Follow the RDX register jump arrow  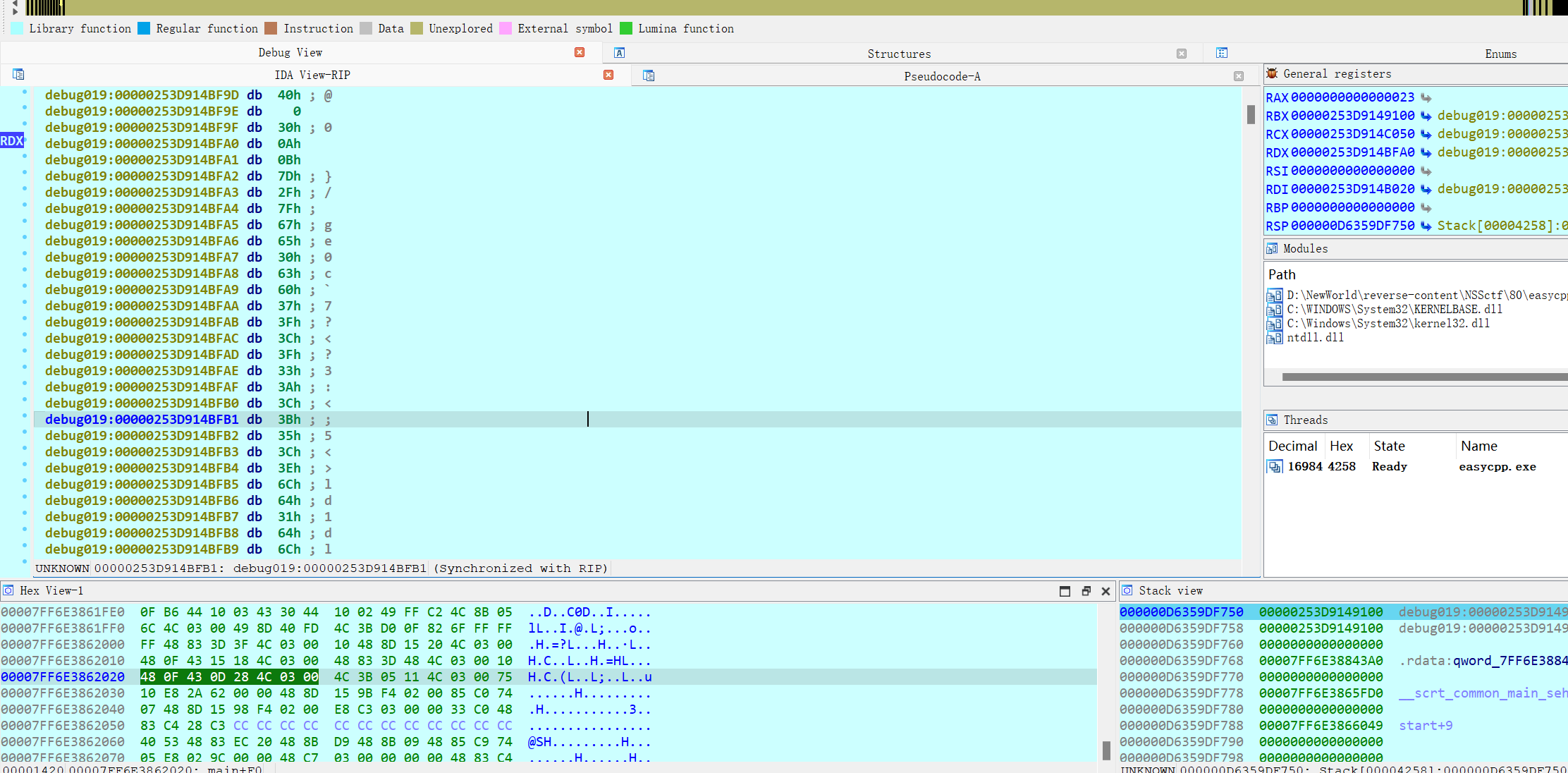pyautogui.click(x=1426, y=152)
